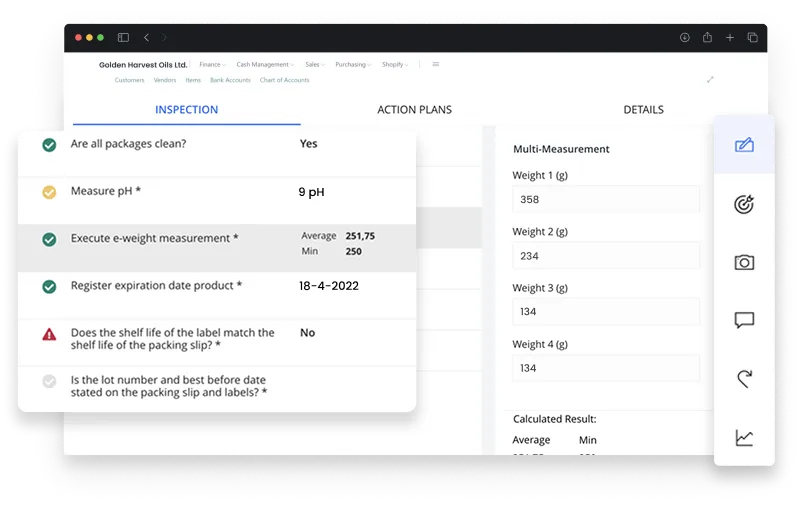Viewport: 812px width, 508px height.
Task: Open the Chart of Accounts link
Action: tap(284, 80)
